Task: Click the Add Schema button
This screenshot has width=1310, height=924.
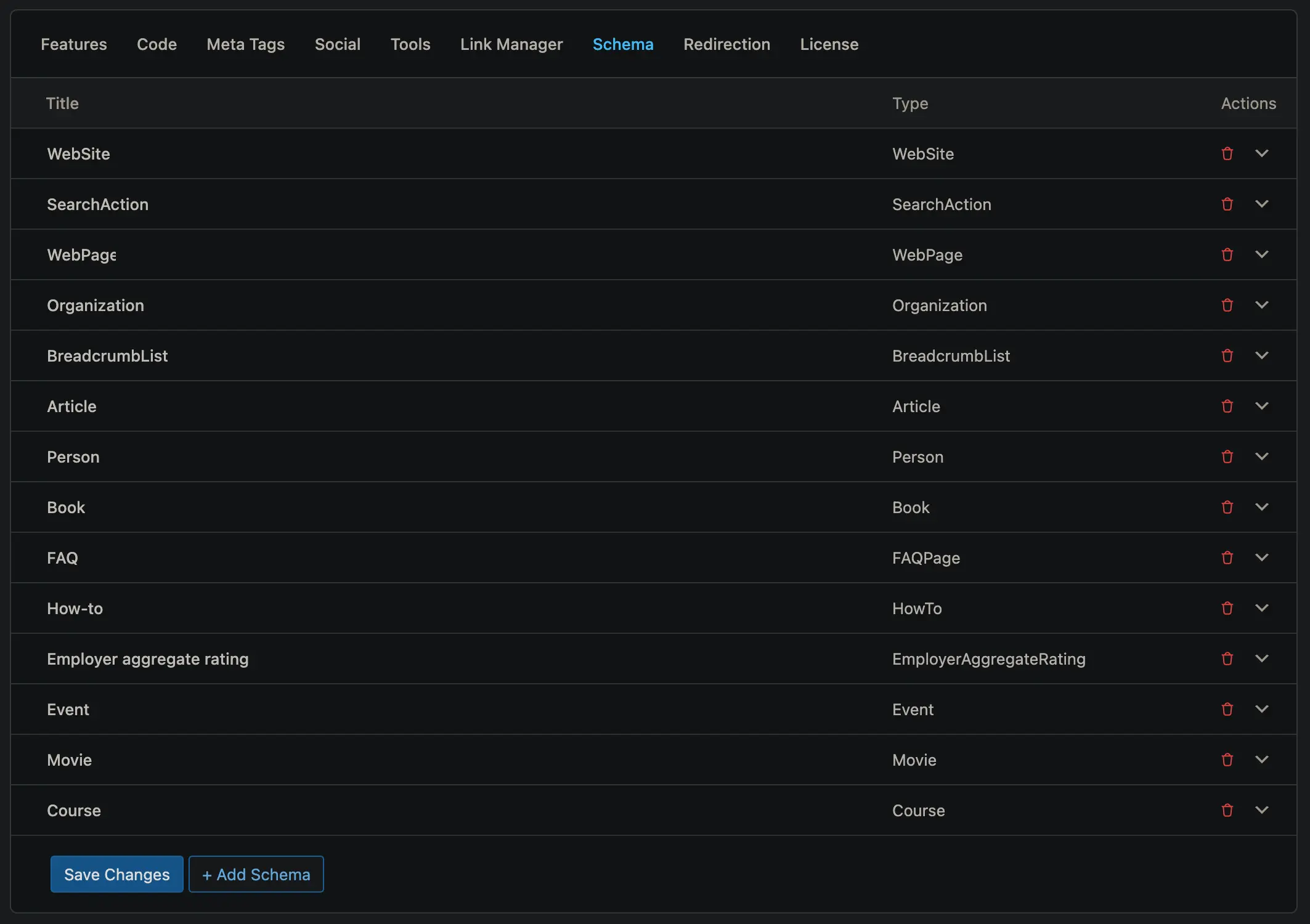Action: coord(256,874)
